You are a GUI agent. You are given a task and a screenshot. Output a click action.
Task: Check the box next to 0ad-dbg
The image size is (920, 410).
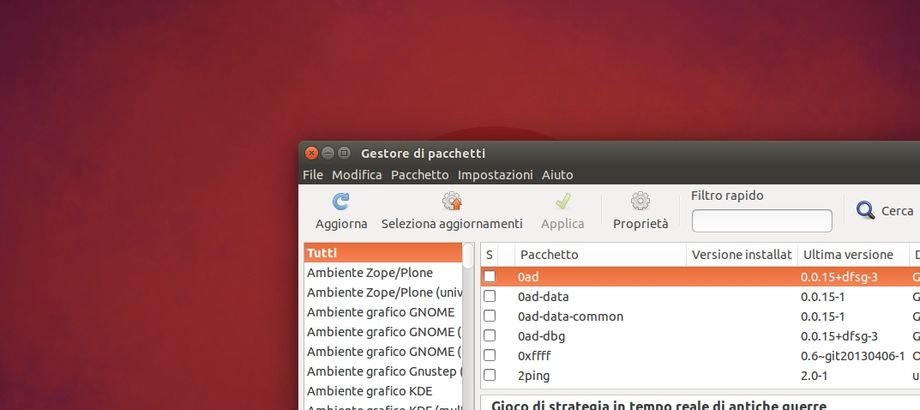coord(489,336)
